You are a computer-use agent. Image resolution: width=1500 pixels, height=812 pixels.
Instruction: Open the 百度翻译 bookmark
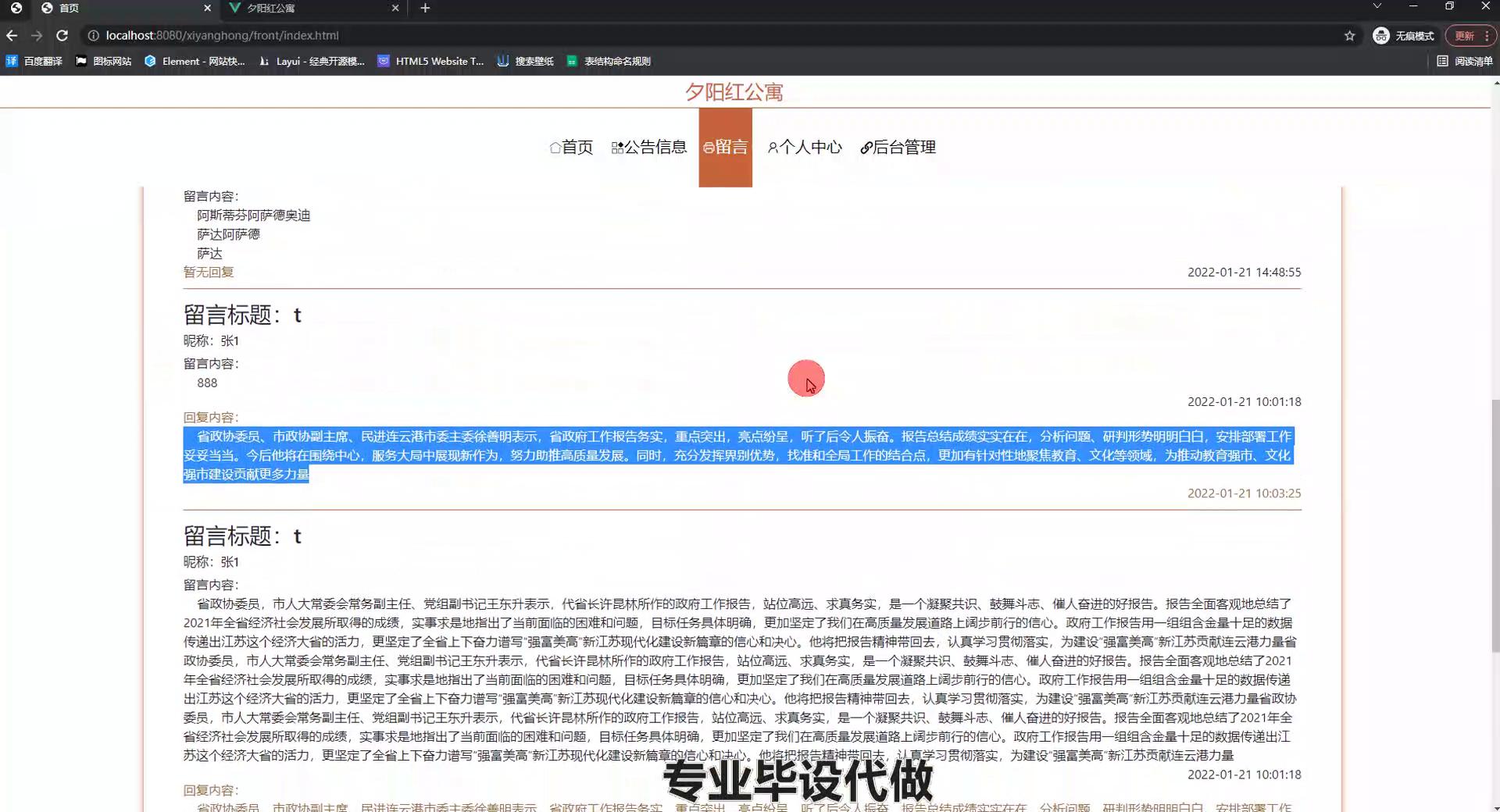34,61
